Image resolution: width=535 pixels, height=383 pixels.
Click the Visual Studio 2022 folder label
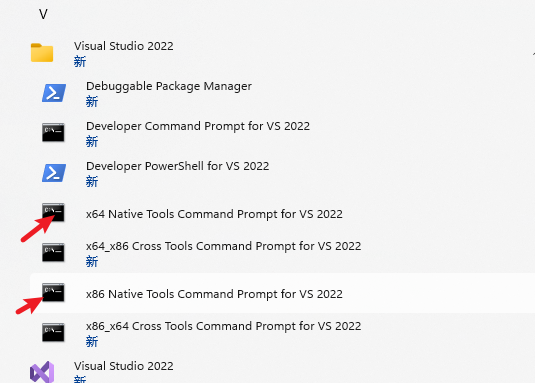(x=124, y=46)
